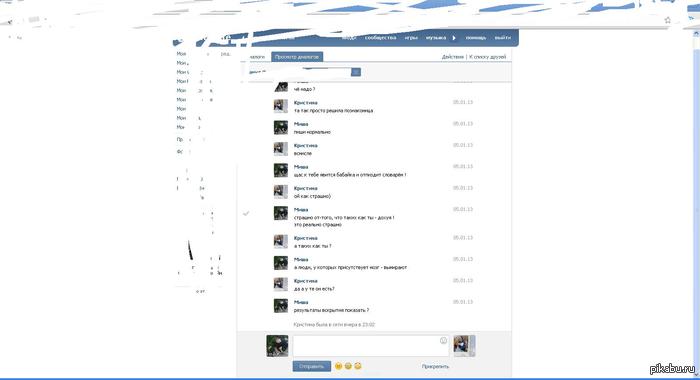Click your own avatar left of message box

coord(277,346)
